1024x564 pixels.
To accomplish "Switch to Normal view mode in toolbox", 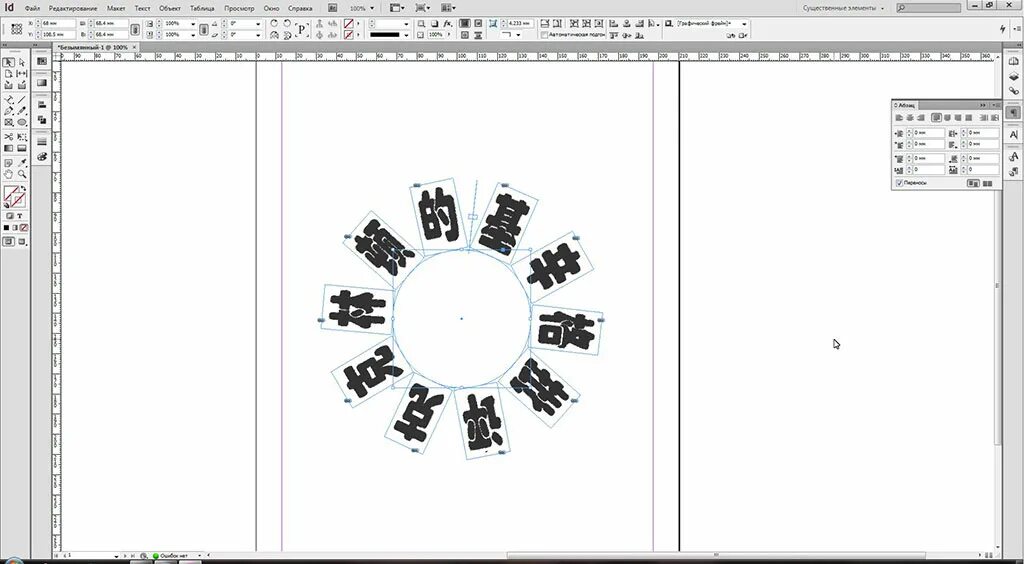I will (x=8, y=242).
